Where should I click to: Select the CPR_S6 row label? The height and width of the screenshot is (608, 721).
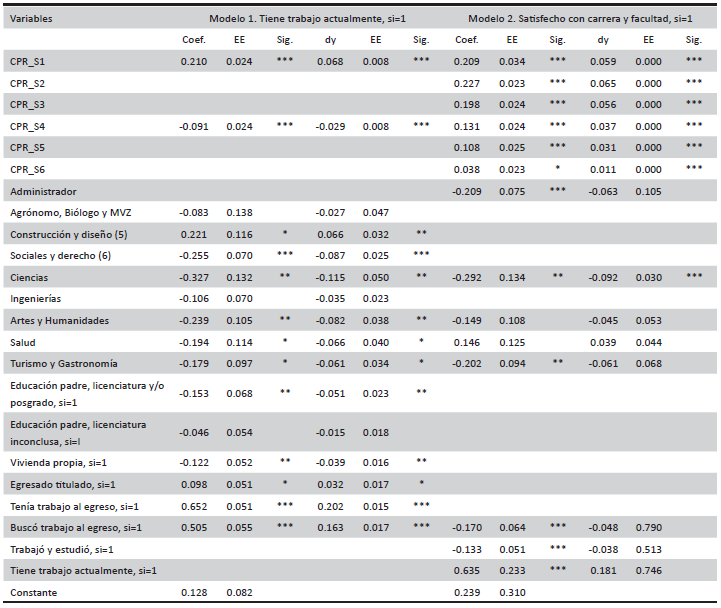[x=27, y=169]
